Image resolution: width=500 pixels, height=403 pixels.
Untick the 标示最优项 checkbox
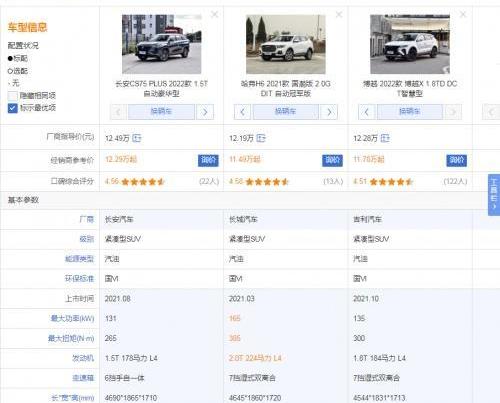click(x=12, y=108)
